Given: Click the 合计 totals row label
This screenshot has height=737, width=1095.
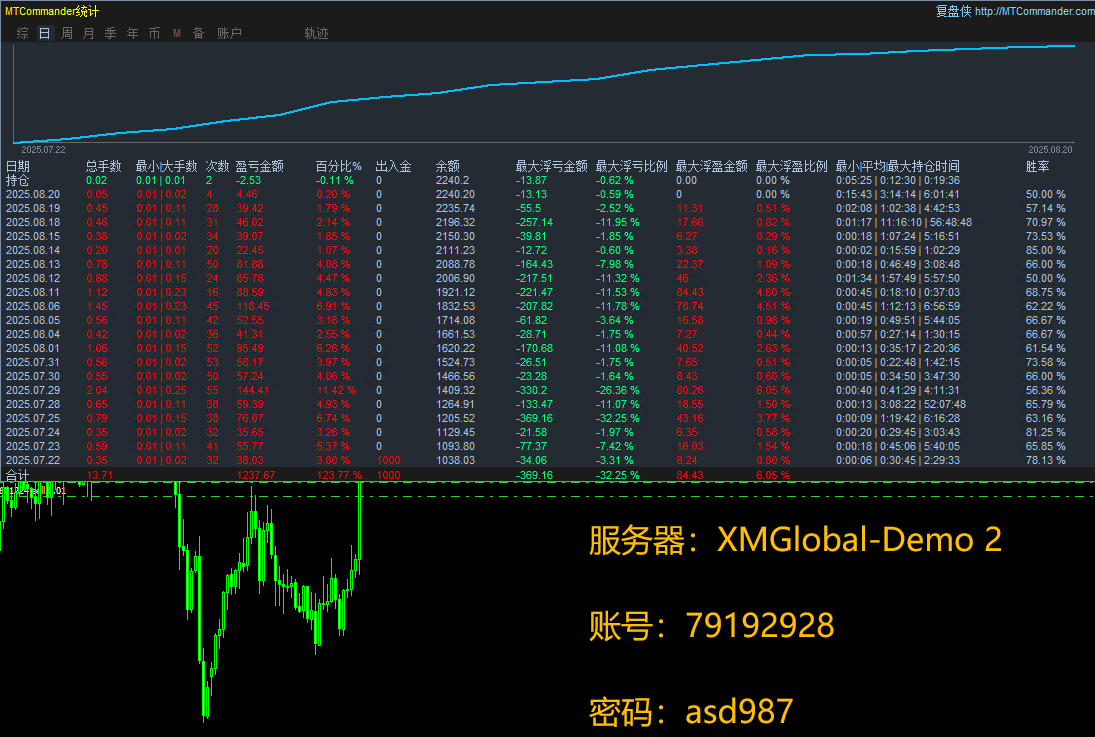Looking at the screenshot, I should 17,475.
